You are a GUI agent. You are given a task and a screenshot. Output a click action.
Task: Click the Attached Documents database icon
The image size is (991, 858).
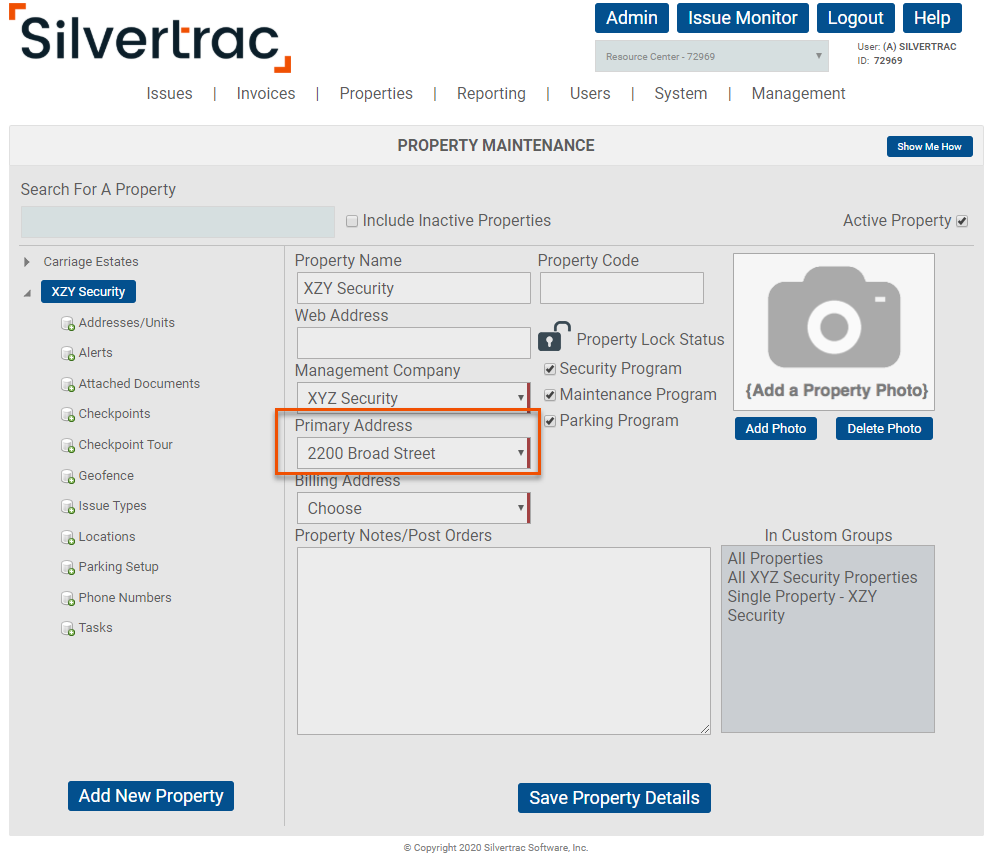click(68, 384)
